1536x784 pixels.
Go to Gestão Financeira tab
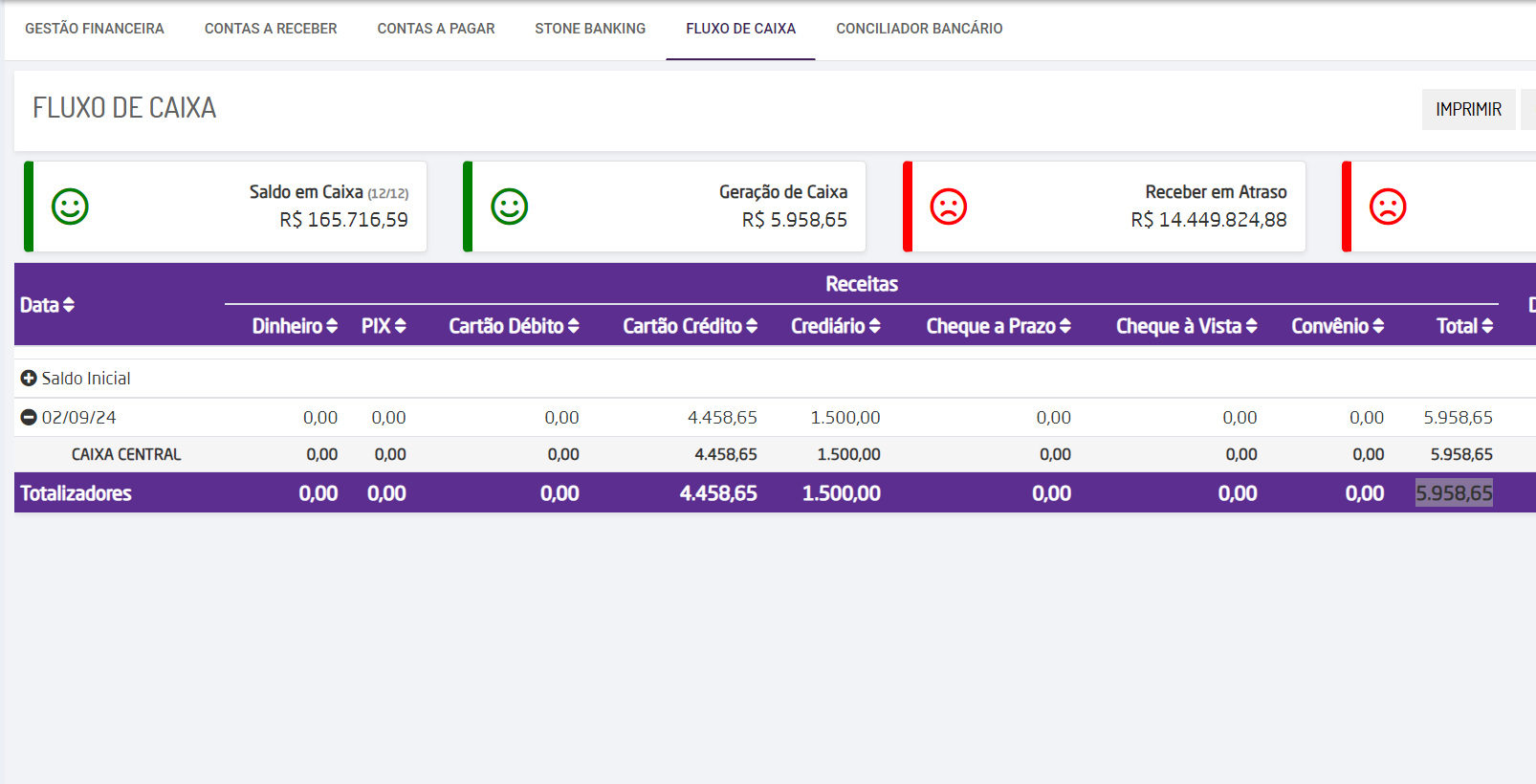(95, 29)
